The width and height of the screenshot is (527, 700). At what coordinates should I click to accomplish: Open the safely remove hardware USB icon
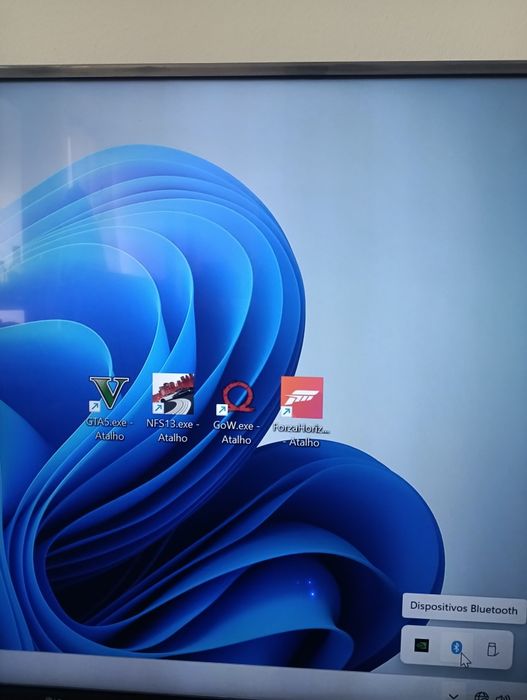pos(492,649)
